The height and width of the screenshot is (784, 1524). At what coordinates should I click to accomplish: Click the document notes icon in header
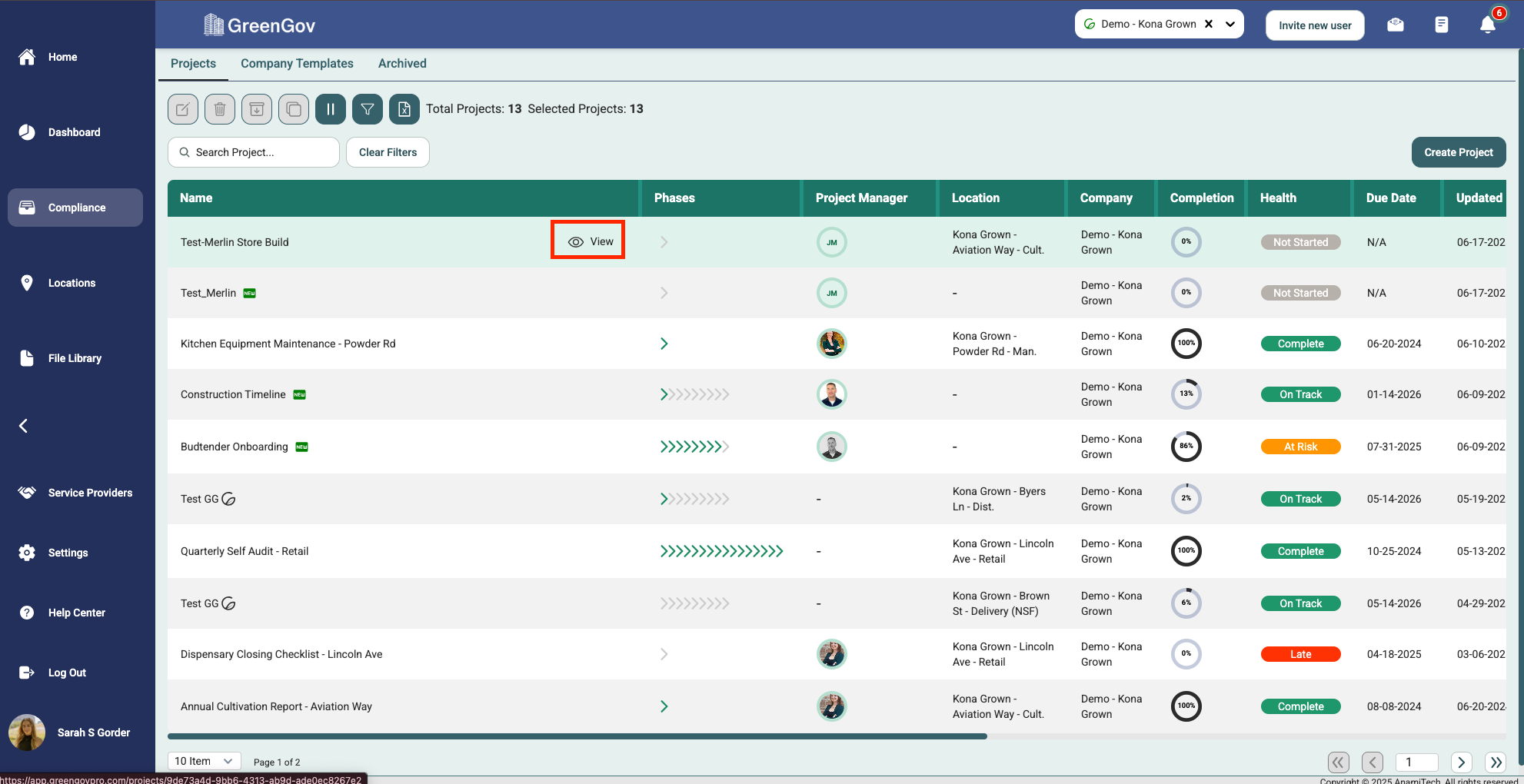(x=1442, y=25)
